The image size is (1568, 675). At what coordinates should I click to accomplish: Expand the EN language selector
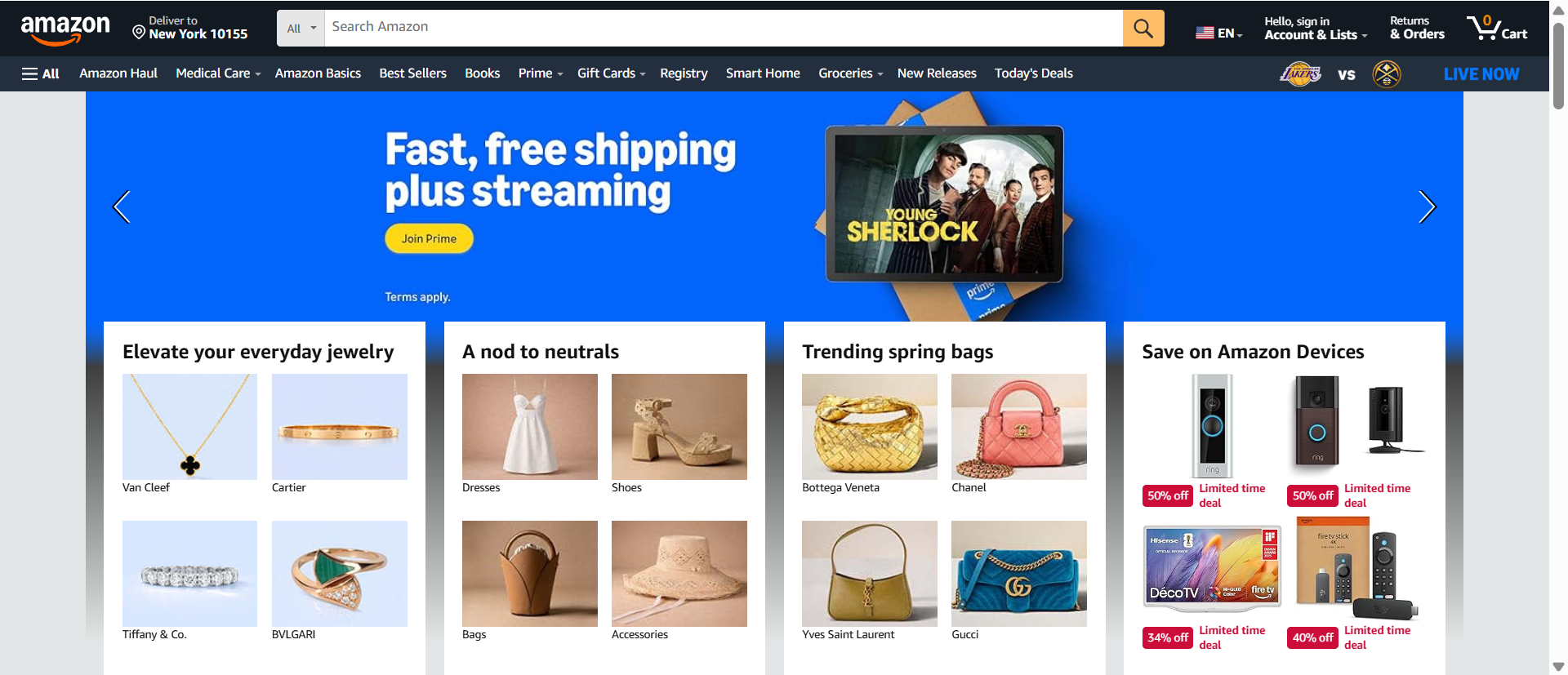click(x=1219, y=33)
